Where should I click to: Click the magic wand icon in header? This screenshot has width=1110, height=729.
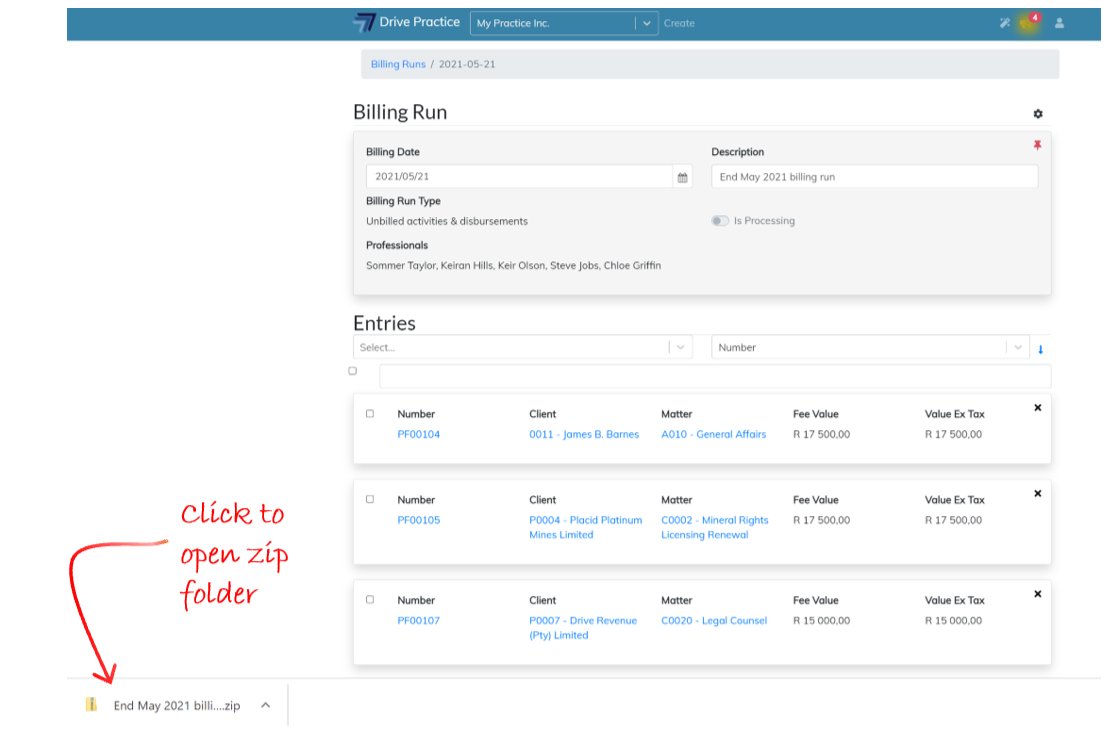(x=1005, y=23)
